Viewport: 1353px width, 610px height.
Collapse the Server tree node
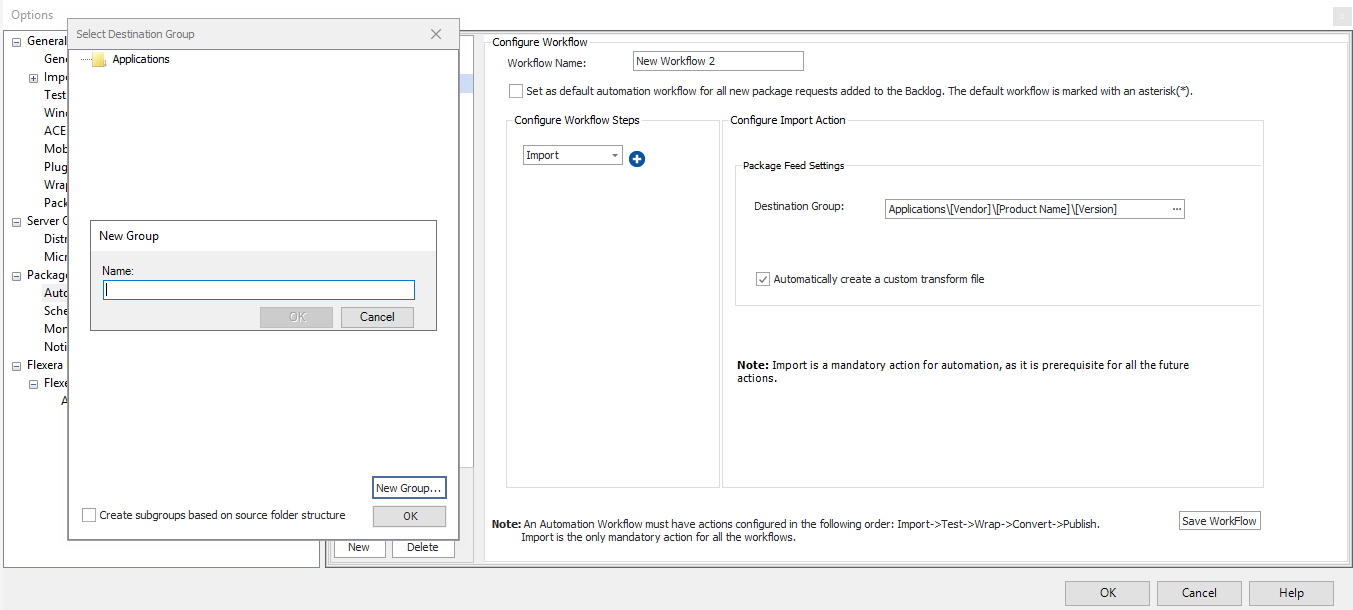tap(17, 222)
